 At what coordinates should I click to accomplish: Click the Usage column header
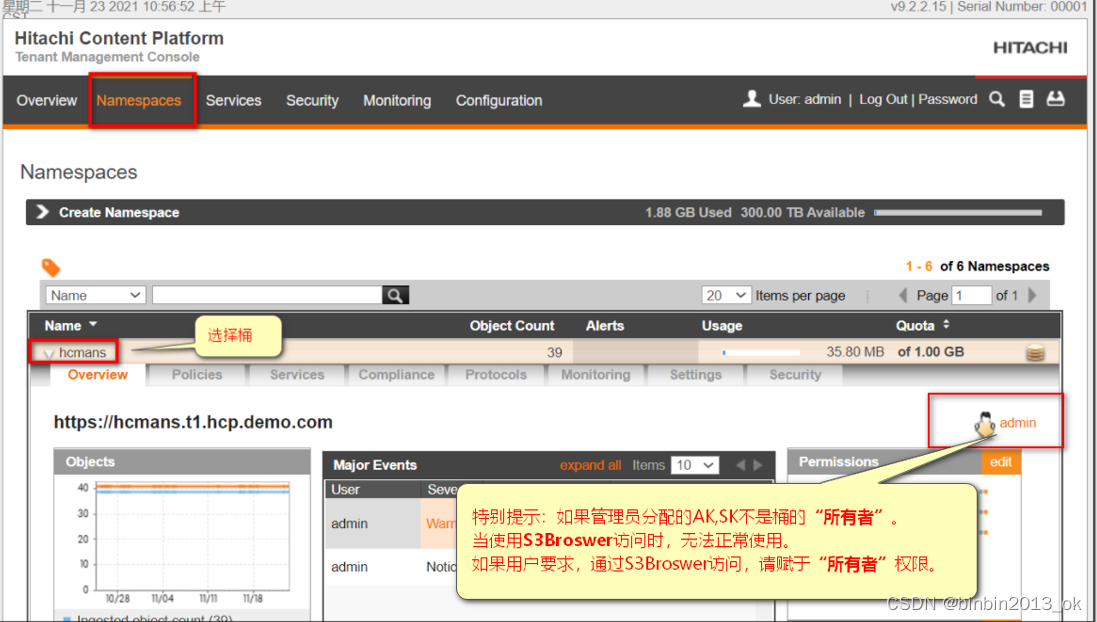722,325
